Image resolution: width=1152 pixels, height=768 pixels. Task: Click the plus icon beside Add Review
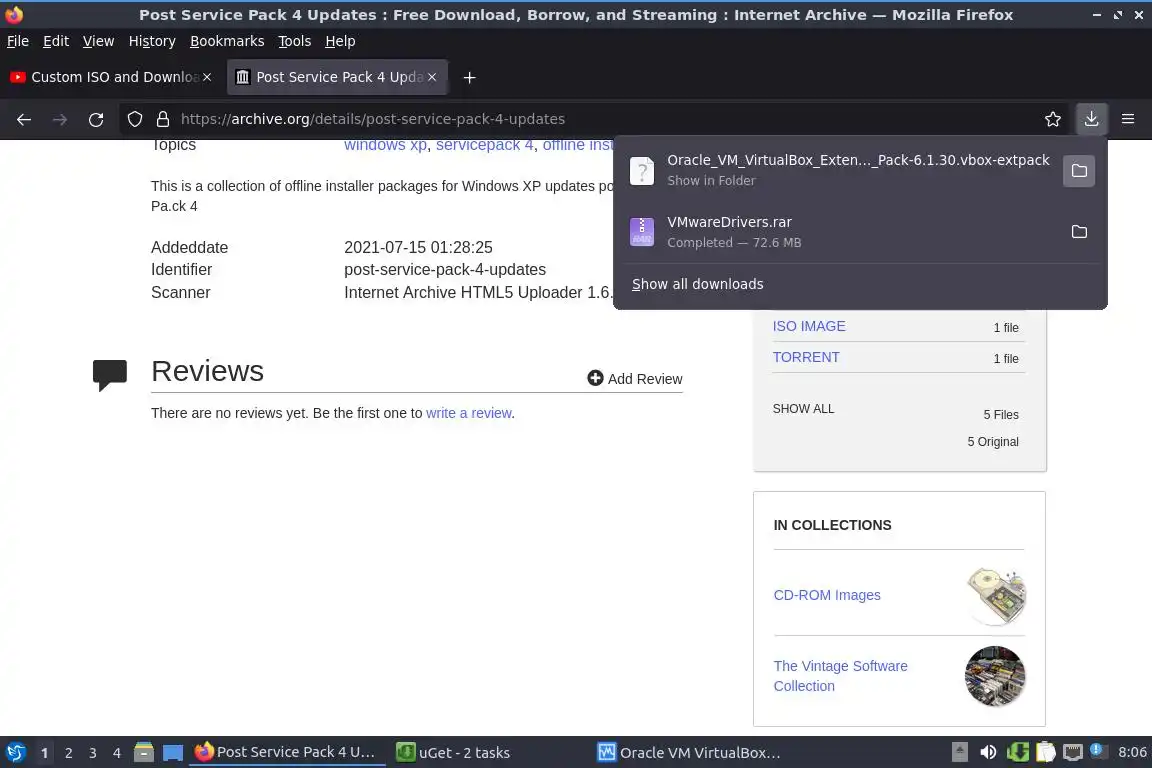point(595,378)
